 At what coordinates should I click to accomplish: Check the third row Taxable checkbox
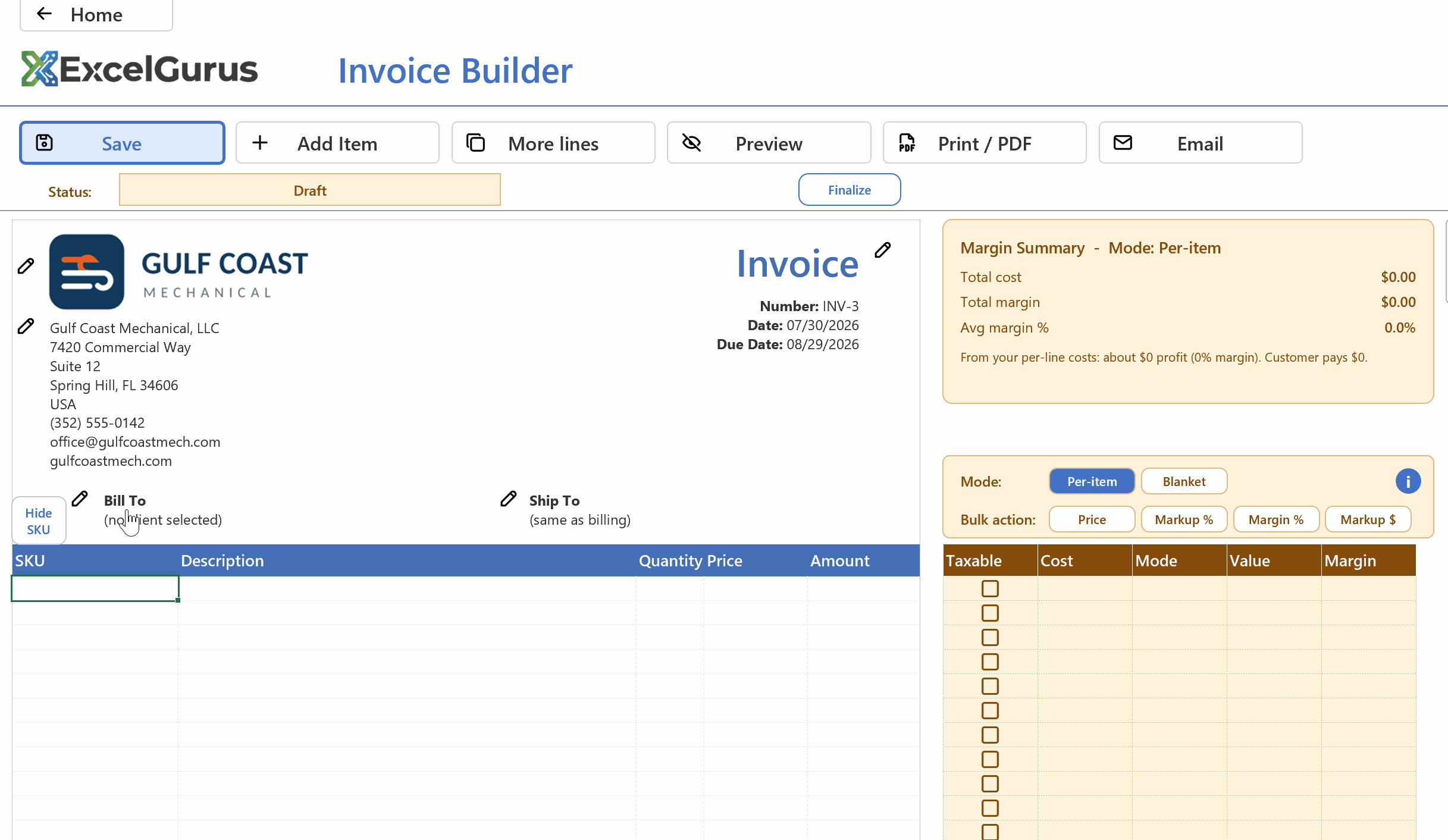(990, 637)
